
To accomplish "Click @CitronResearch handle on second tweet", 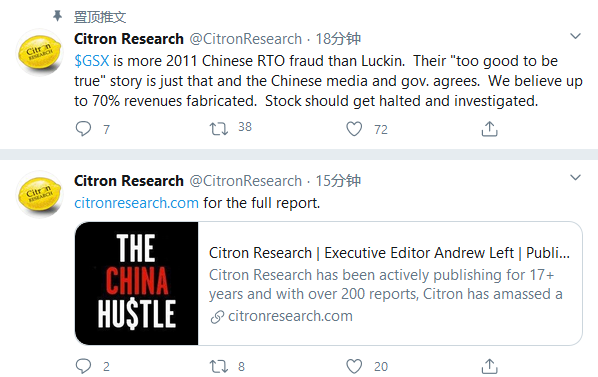I will click(246, 181).
